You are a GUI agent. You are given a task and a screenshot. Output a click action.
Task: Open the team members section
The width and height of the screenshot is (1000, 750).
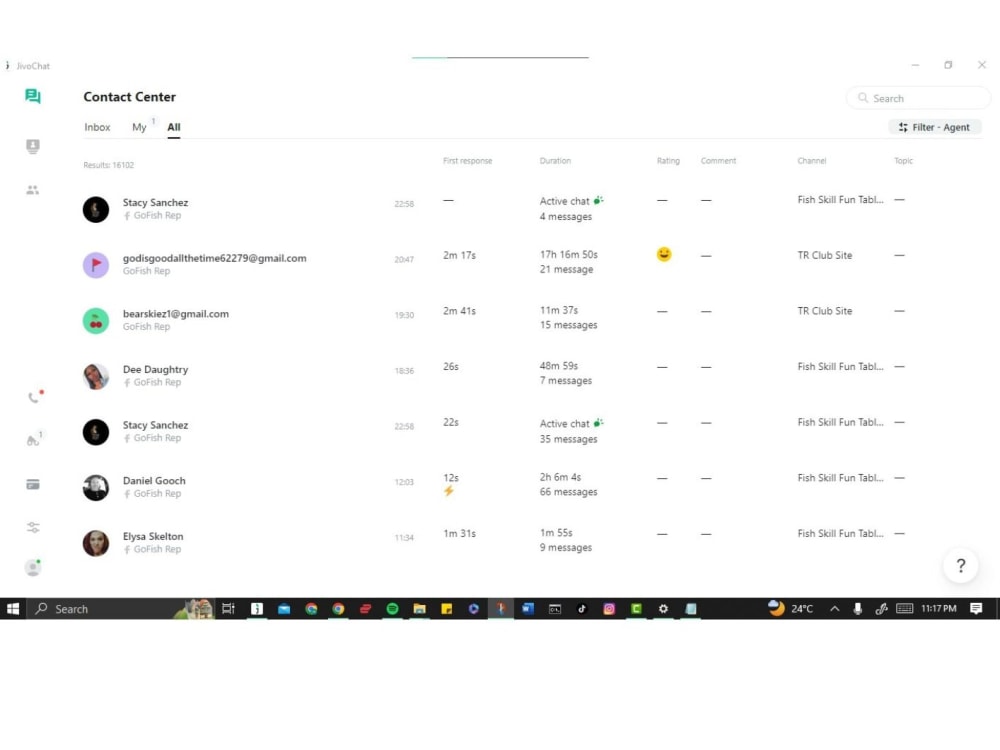[x=33, y=190]
